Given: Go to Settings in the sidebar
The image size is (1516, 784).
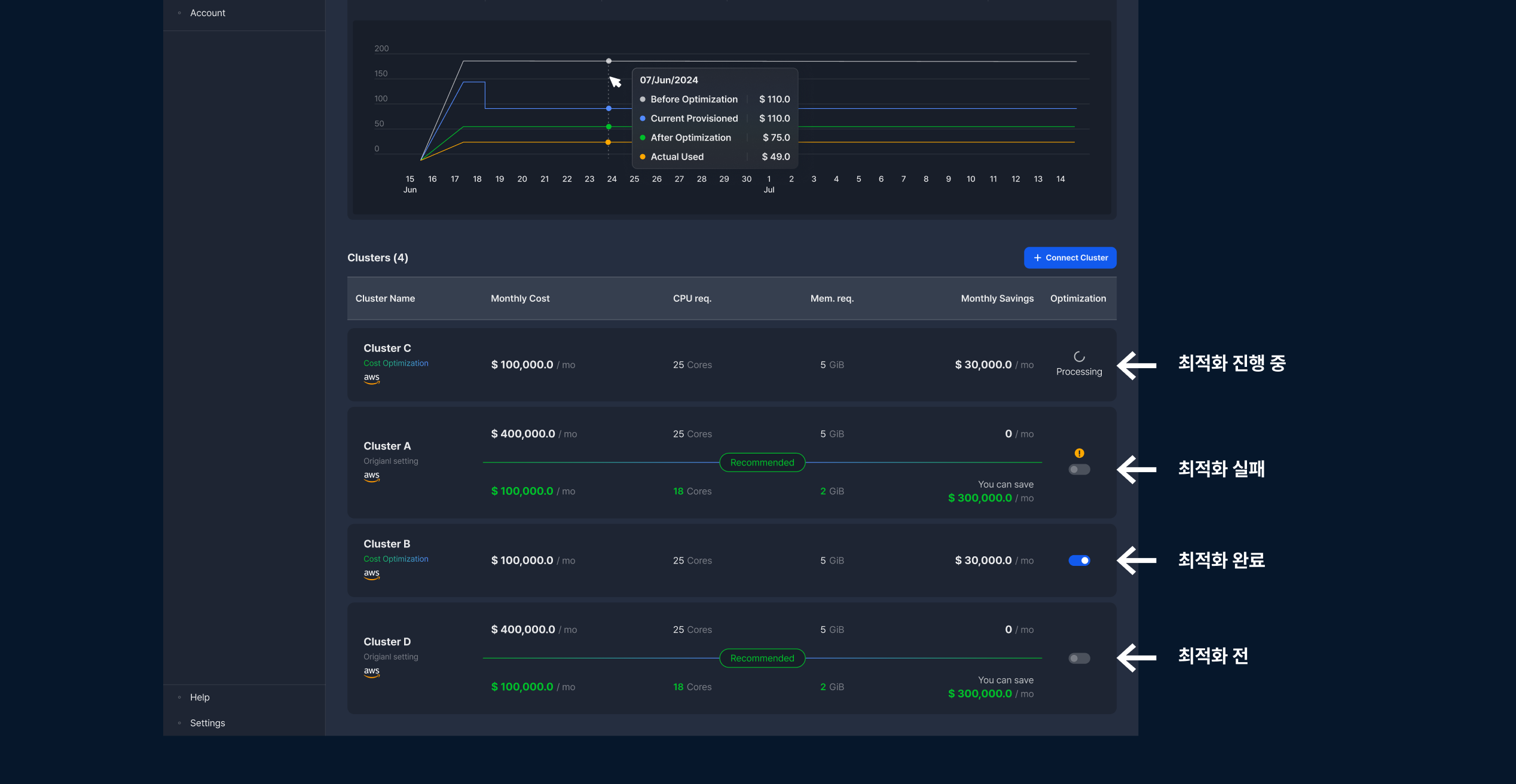Looking at the screenshot, I should 207,723.
